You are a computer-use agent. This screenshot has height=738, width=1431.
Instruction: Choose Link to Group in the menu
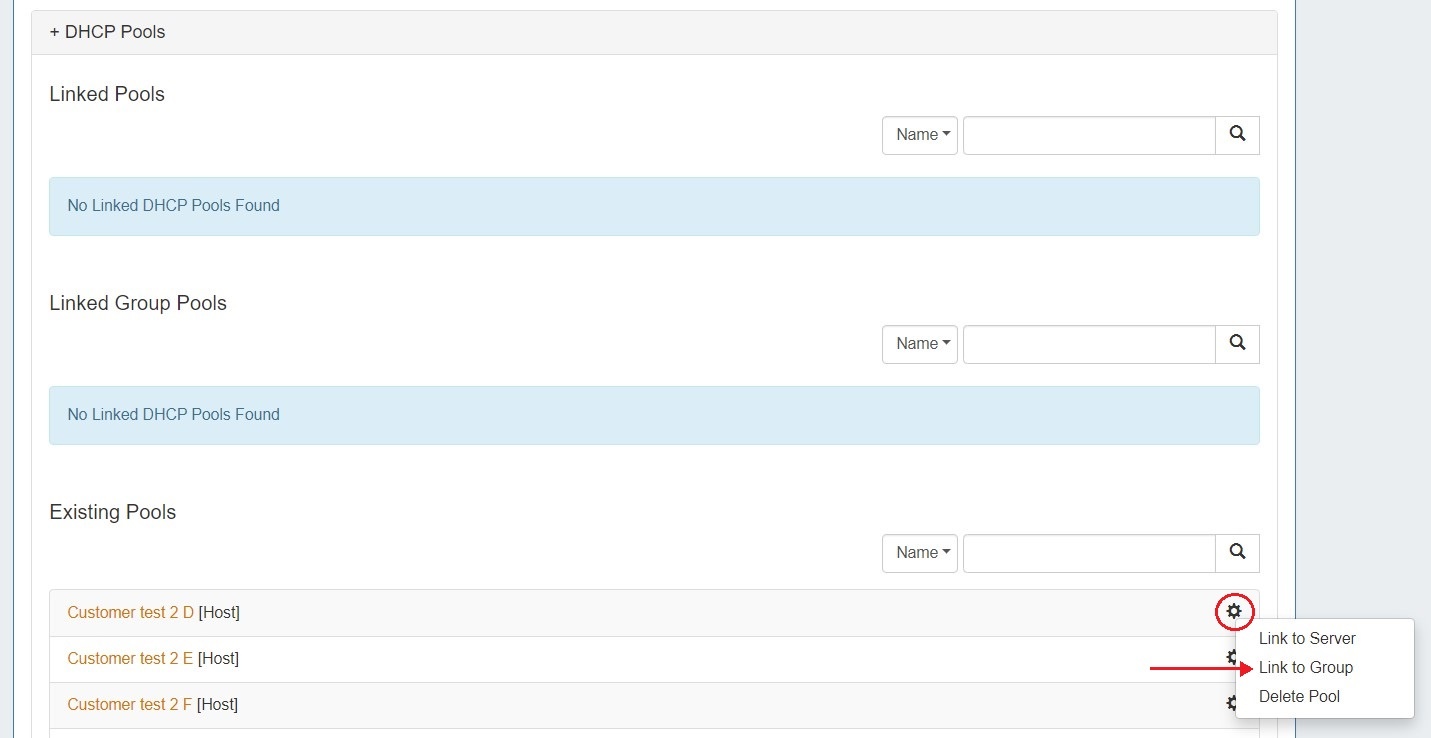click(x=1305, y=668)
